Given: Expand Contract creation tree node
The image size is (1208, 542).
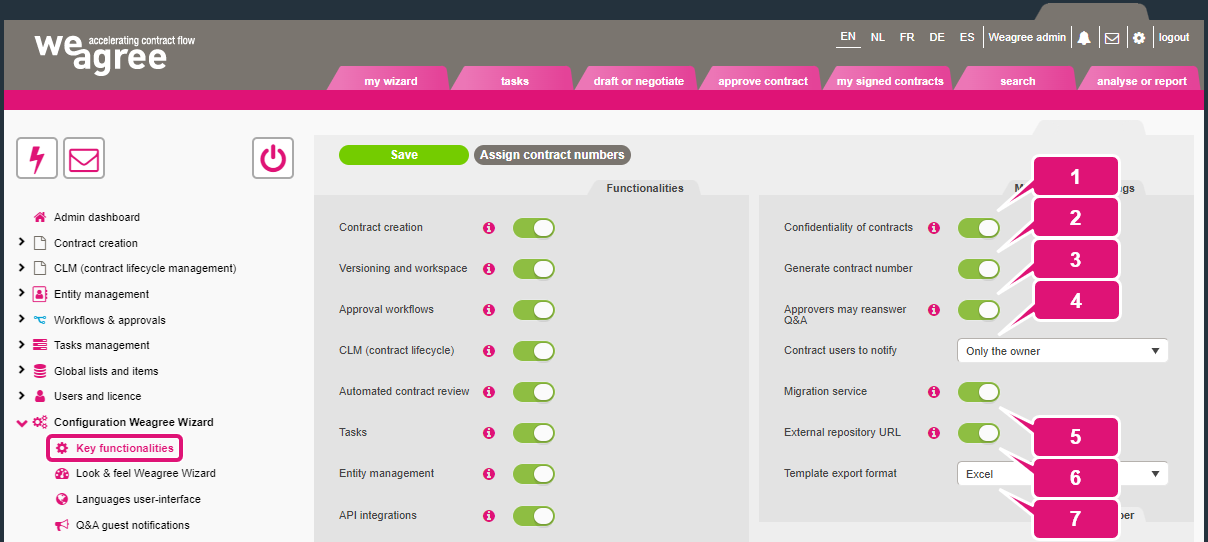Looking at the screenshot, I should click(x=22, y=243).
